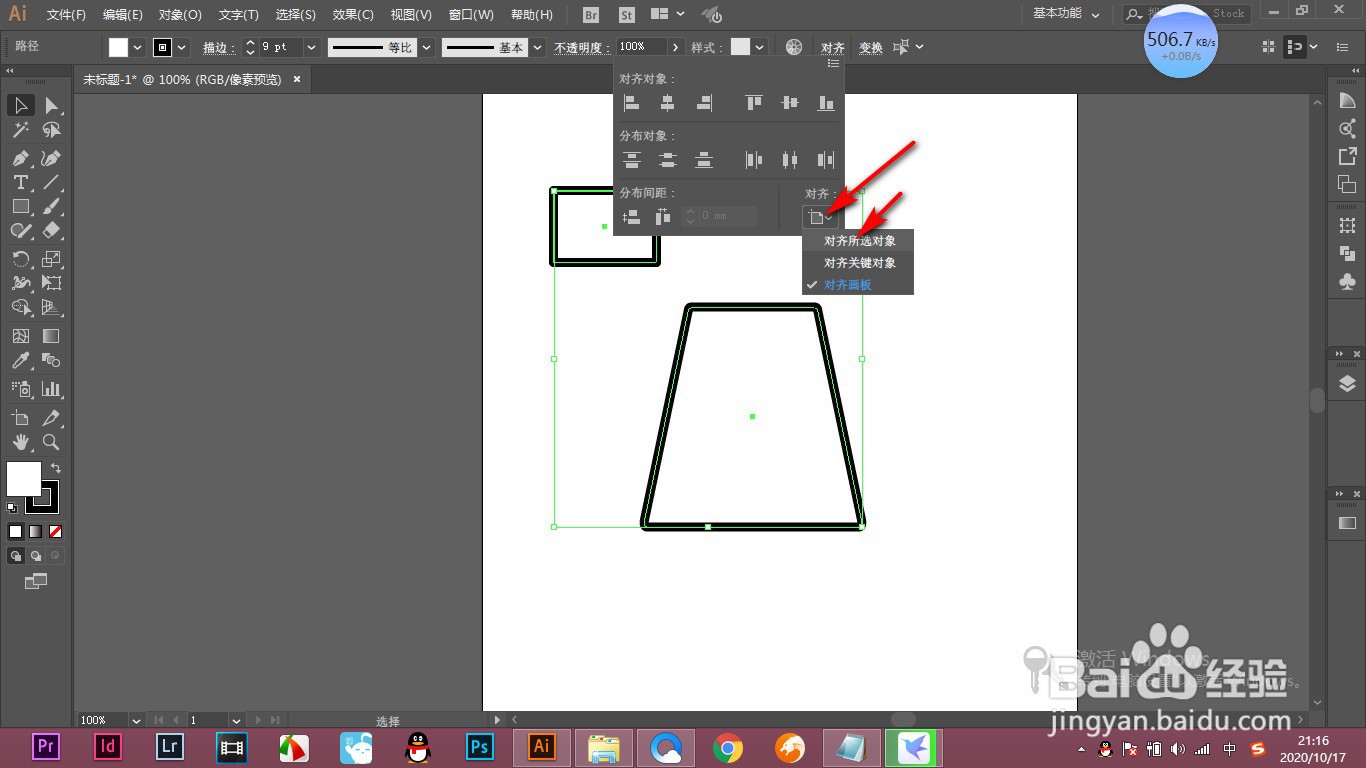Screen dimensions: 1366x768
Task: Open the Align To dropdown button
Action: (x=819, y=217)
